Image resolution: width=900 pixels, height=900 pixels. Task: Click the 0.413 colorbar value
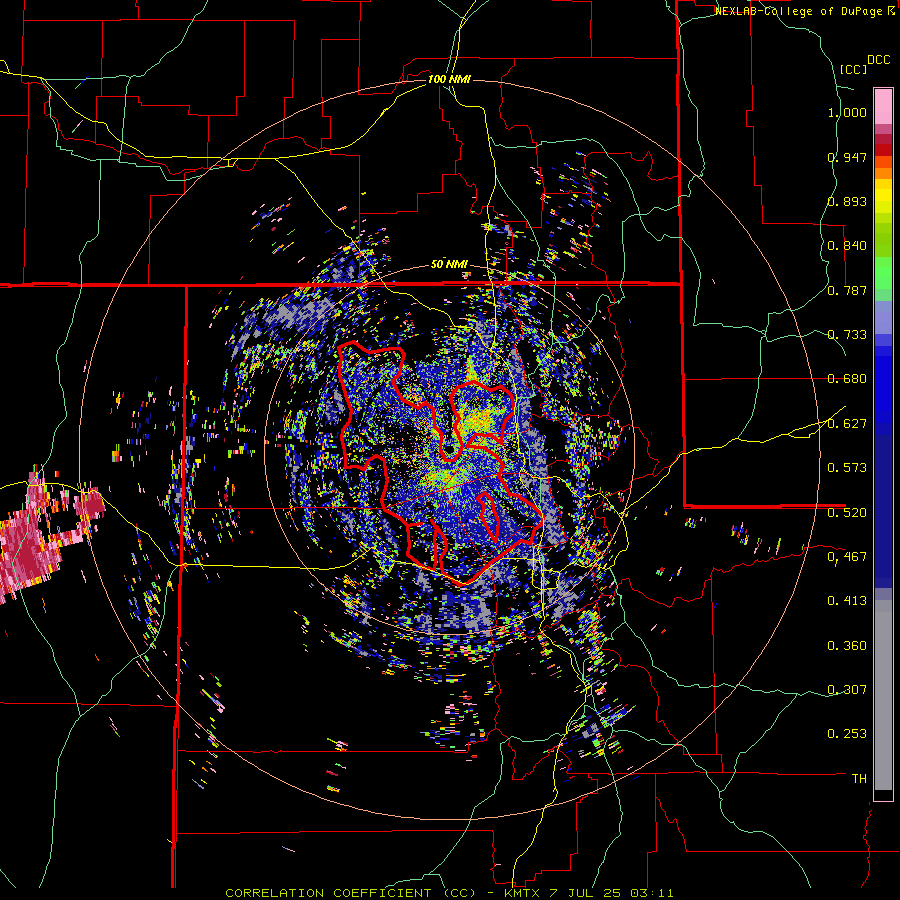pyautogui.click(x=847, y=601)
